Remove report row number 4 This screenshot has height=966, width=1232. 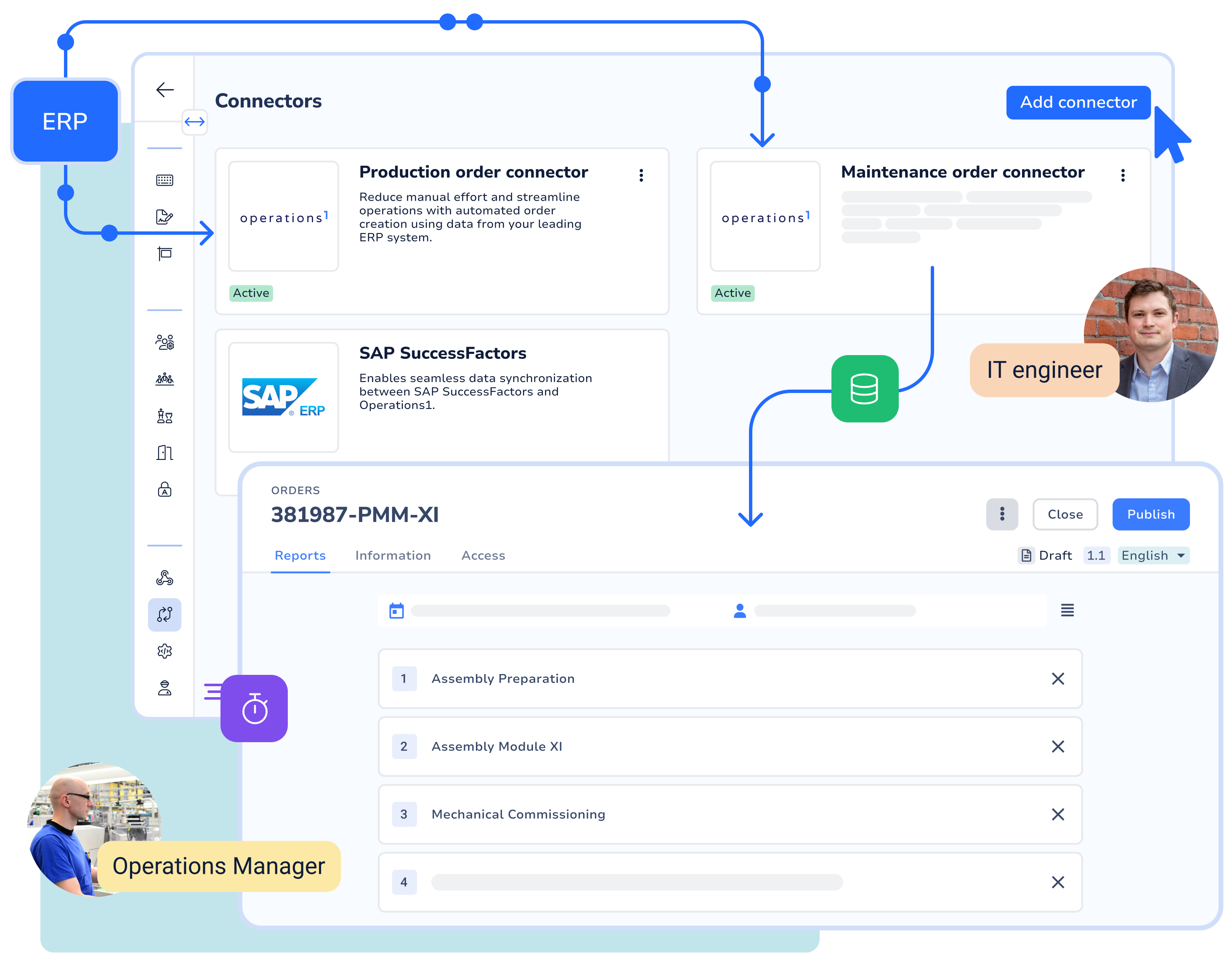1057,882
